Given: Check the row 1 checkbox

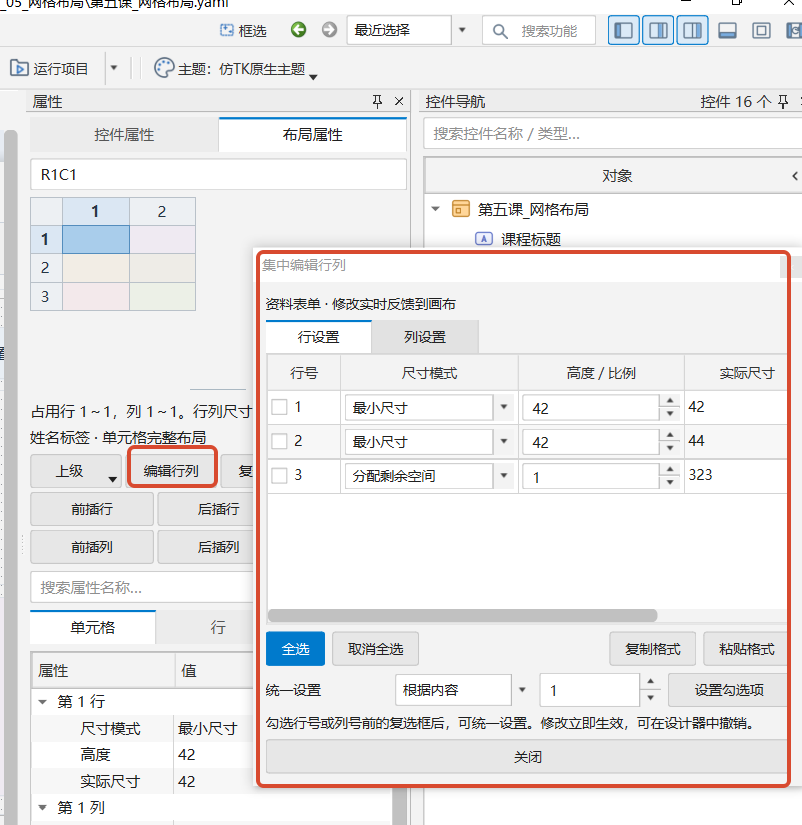Looking at the screenshot, I should (x=279, y=407).
